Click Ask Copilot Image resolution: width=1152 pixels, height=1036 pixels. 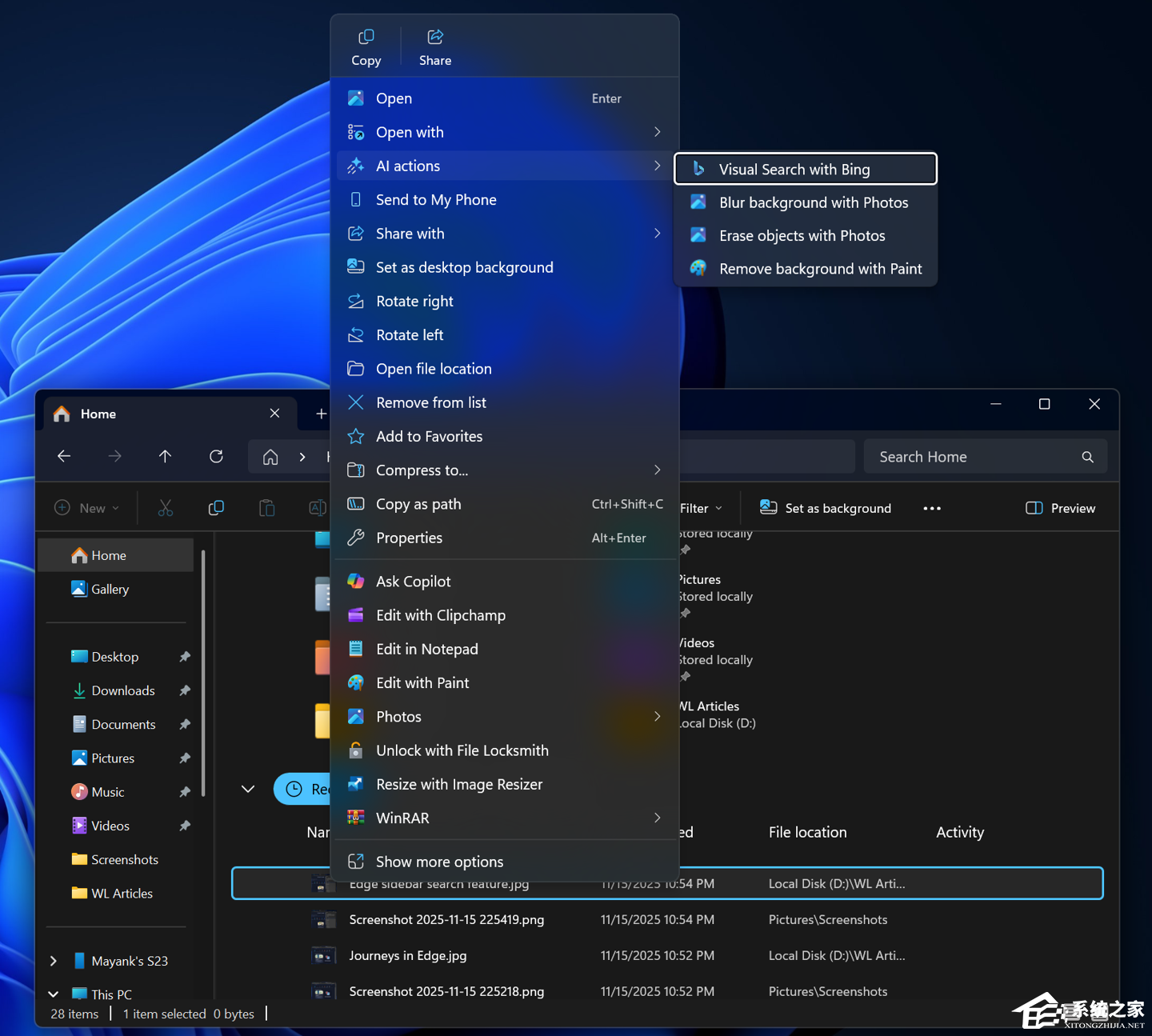pos(505,582)
